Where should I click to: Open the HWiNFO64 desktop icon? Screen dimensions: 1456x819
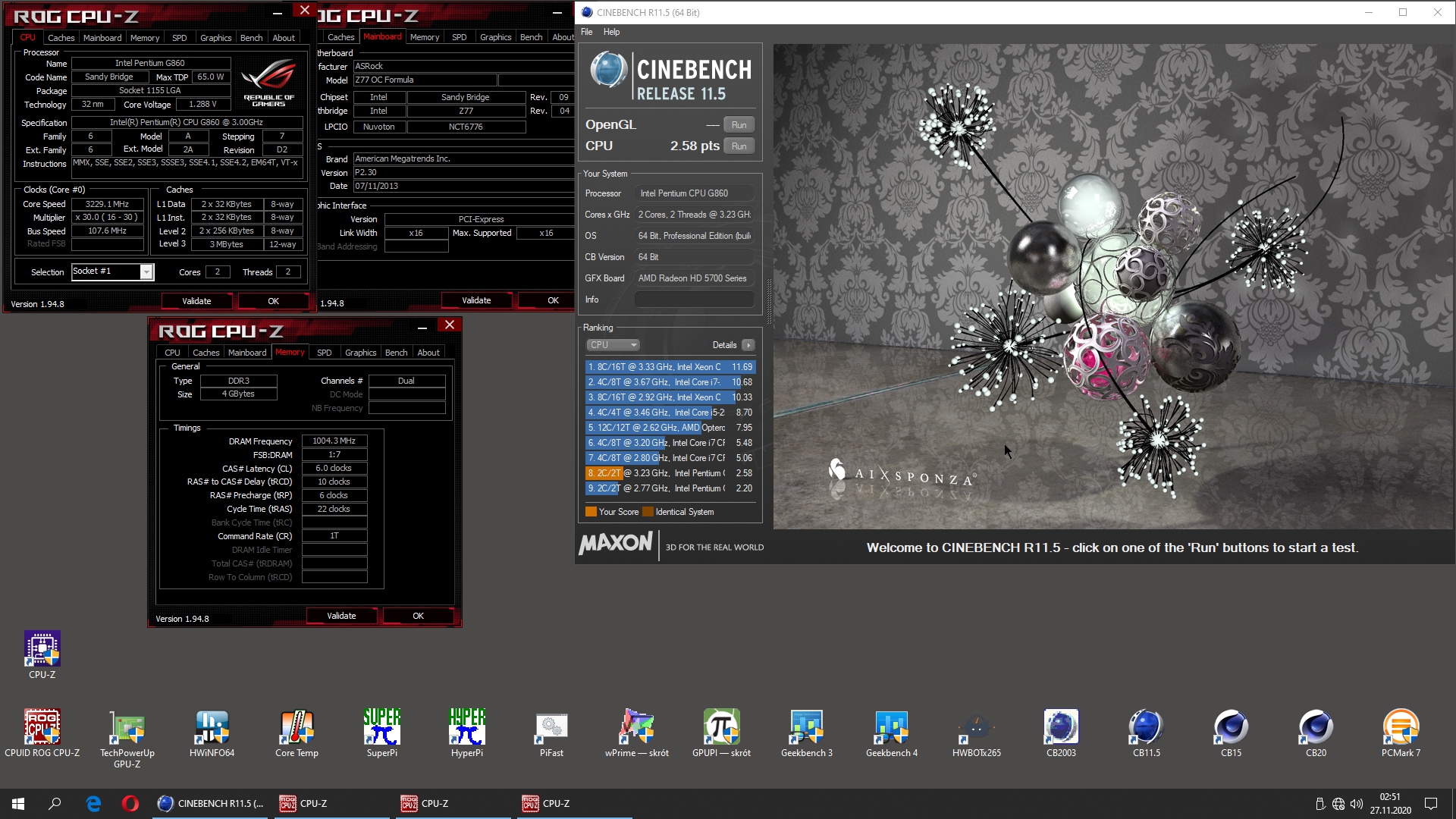(x=212, y=733)
